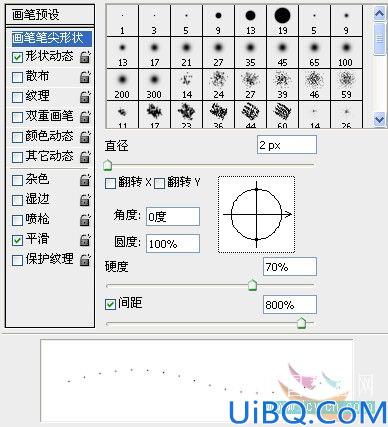
Task: Pick the soft round 45 brush tip
Action: pyautogui.click(x=282, y=53)
